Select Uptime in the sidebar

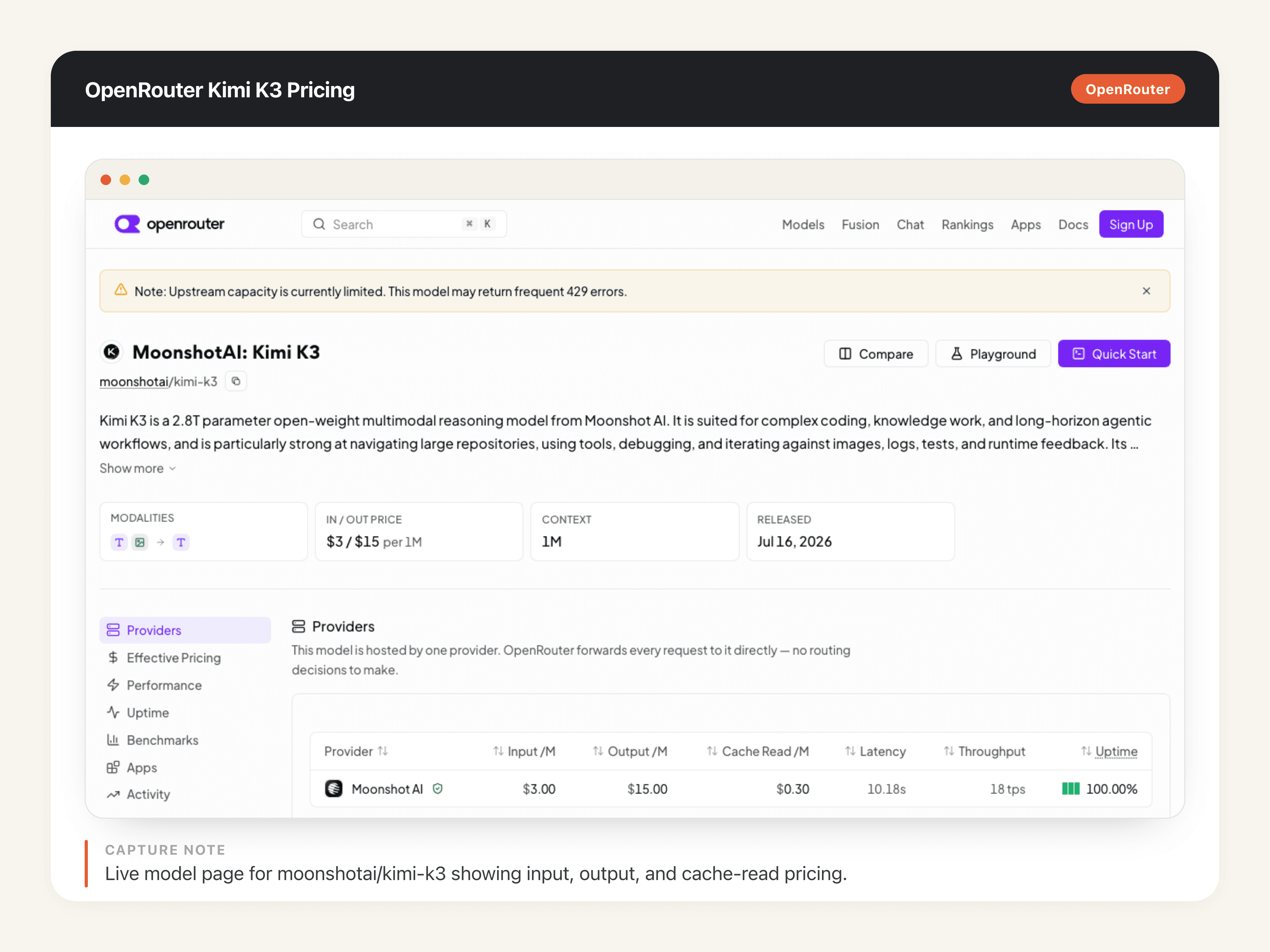click(185, 713)
